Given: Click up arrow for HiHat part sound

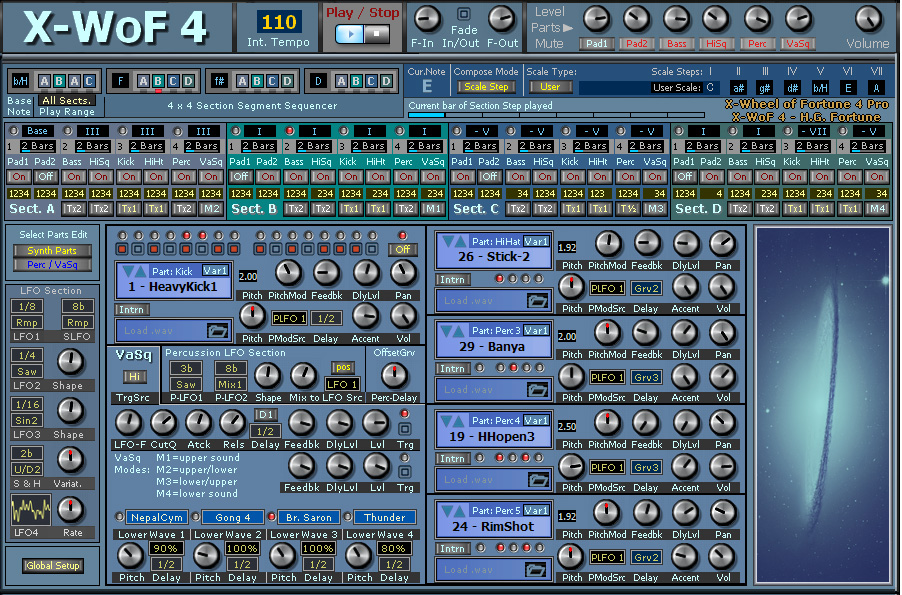Looking at the screenshot, I should click(x=460, y=241).
